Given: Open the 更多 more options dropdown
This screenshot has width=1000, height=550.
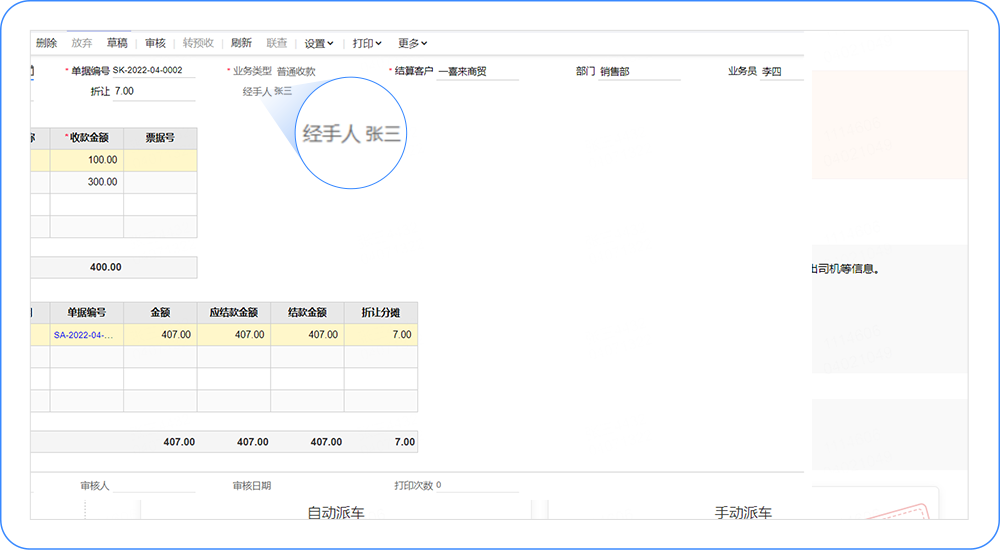Looking at the screenshot, I should click(412, 43).
